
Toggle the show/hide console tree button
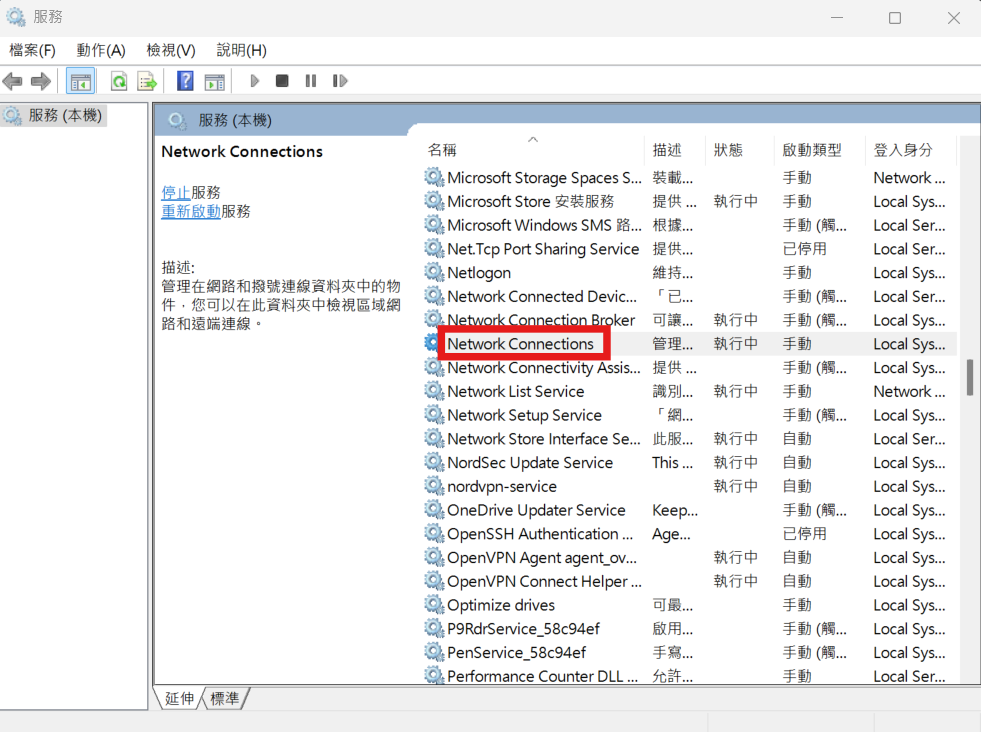pyautogui.click(x=81, y=81)
